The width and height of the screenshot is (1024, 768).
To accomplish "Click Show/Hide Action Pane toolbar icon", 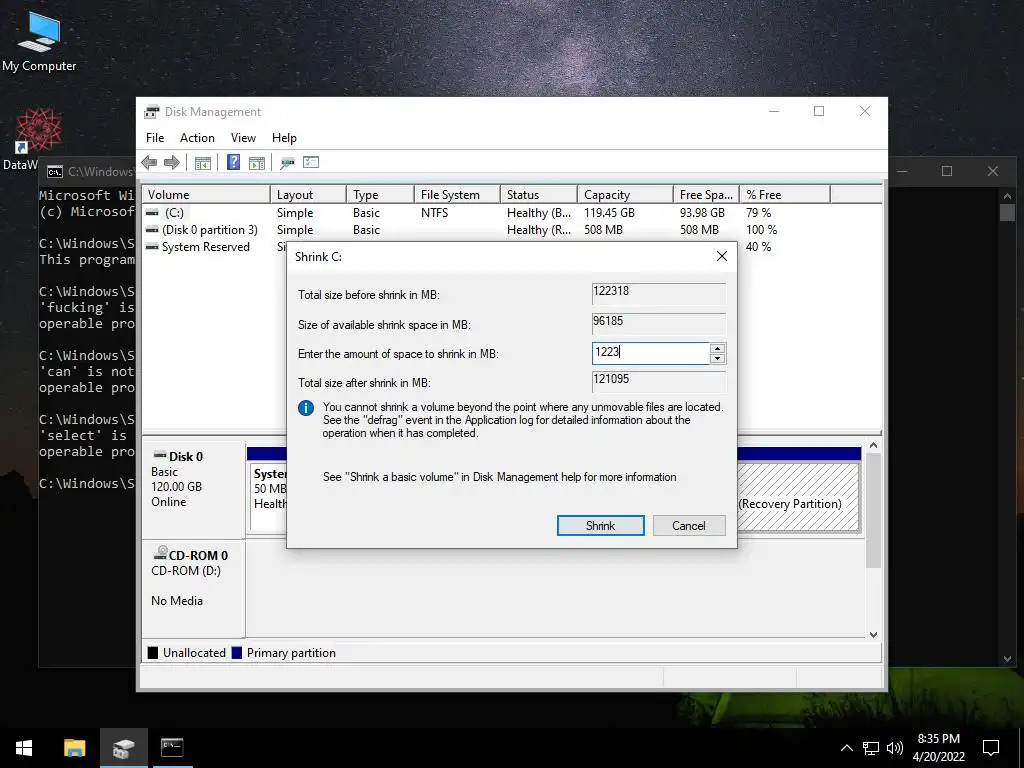I will [257, 163].
